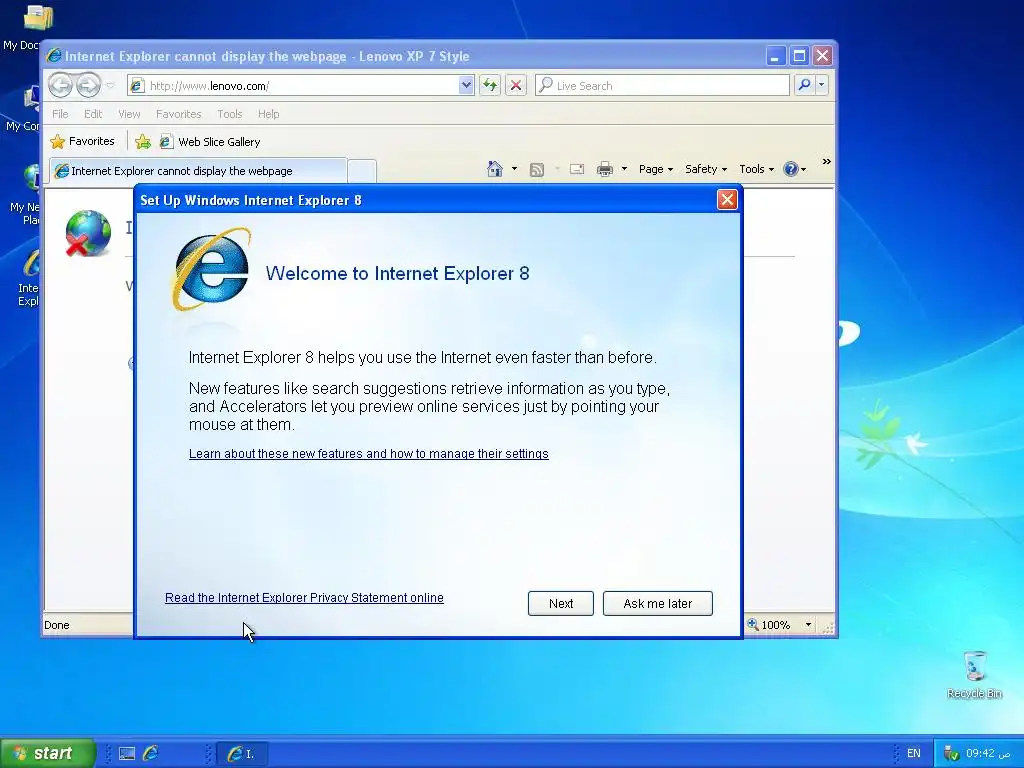The image size is (1024, 768).
Task: Click the magnifier Search button
Action: [x=805, y=85]
